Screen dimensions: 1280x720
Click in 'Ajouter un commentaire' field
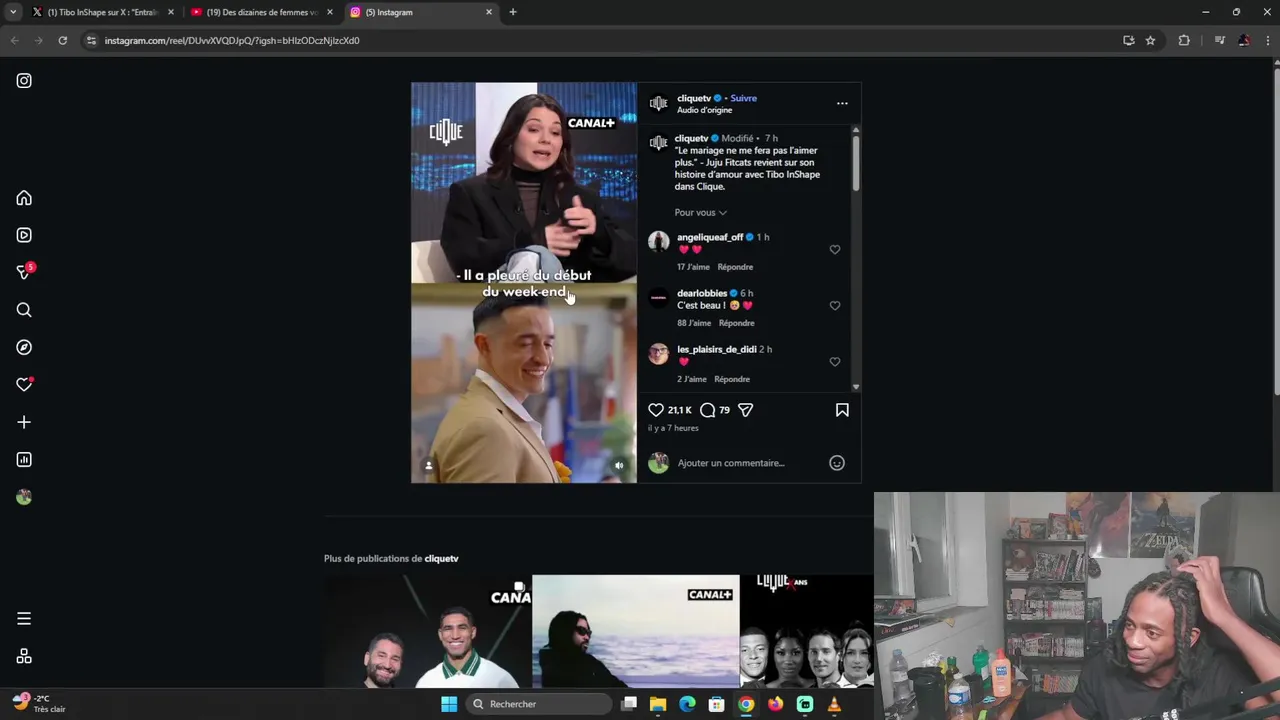748,463
